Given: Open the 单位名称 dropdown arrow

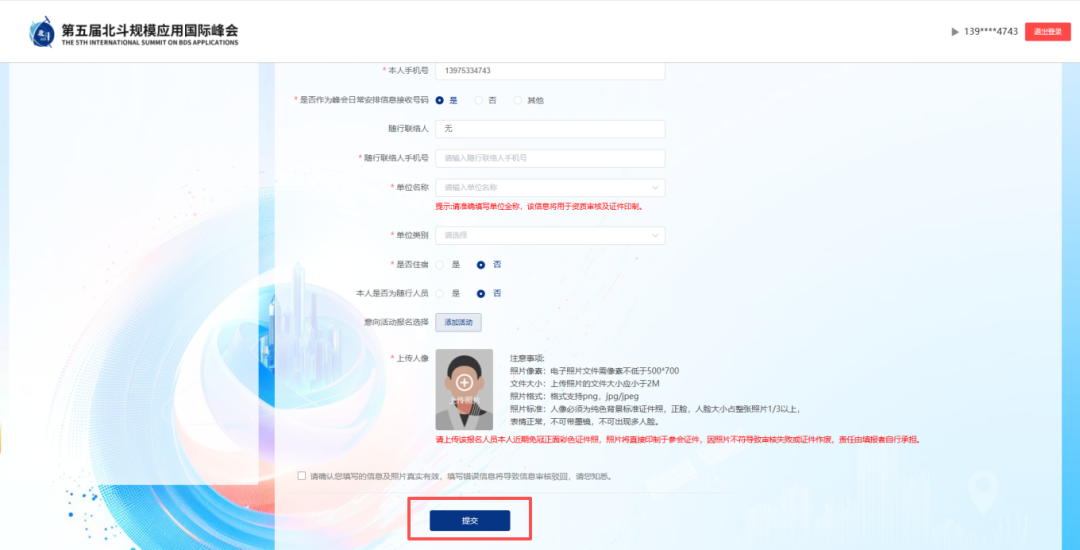Looking at the screenshot, I should (x=654, y=187).
